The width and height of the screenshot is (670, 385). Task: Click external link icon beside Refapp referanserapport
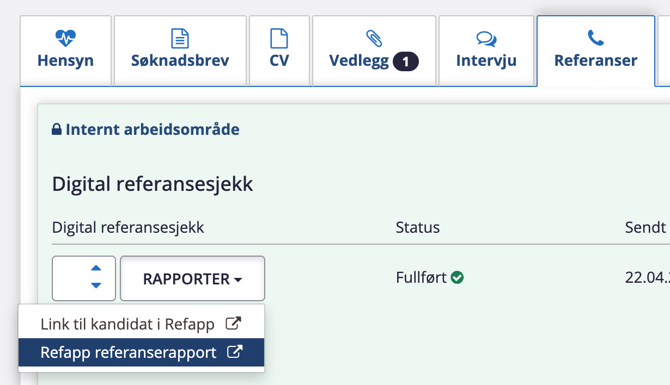[x=235, y=352]
